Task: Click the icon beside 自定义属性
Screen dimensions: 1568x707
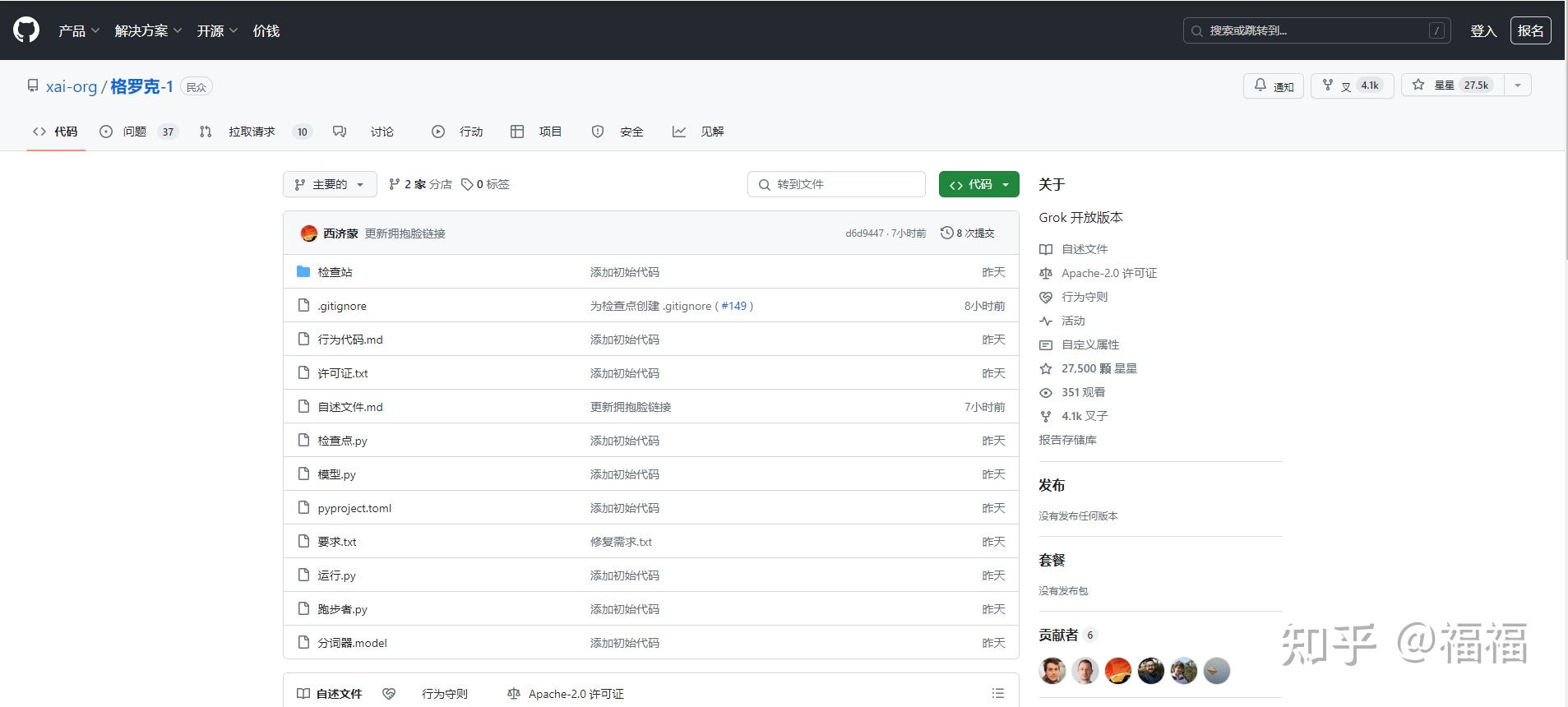Action: pos(1046,344)
